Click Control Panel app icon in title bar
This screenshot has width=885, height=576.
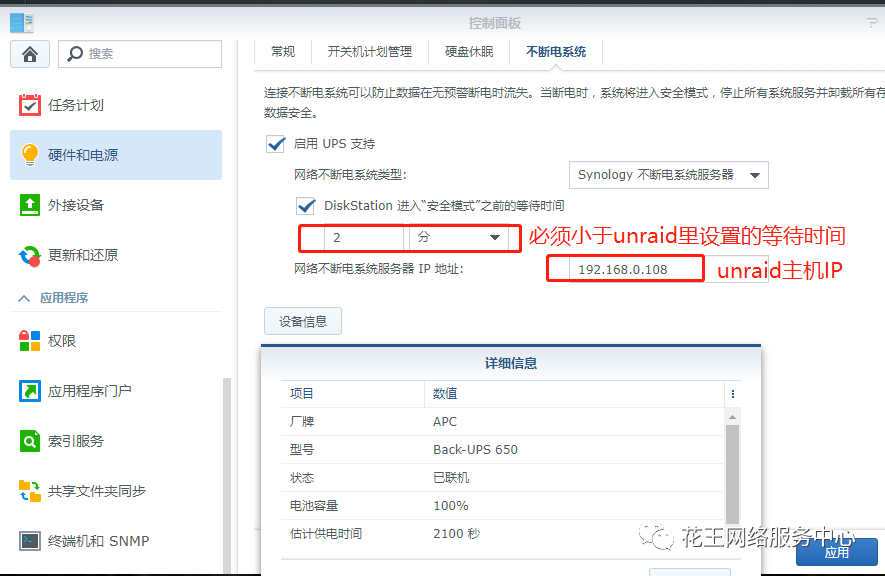[x=22, y=23]
